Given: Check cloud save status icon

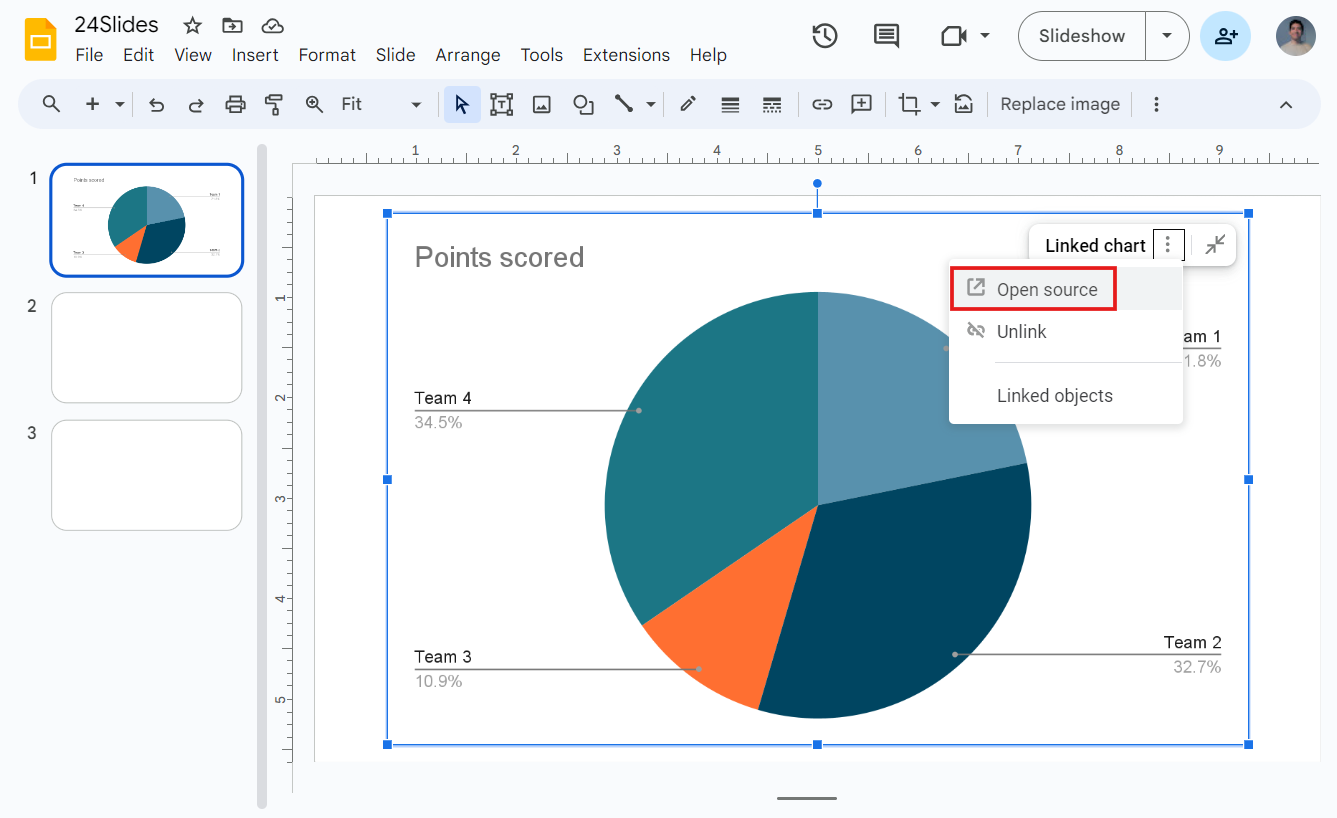Looking at the screenshot, I should click(x=271, y=26).
